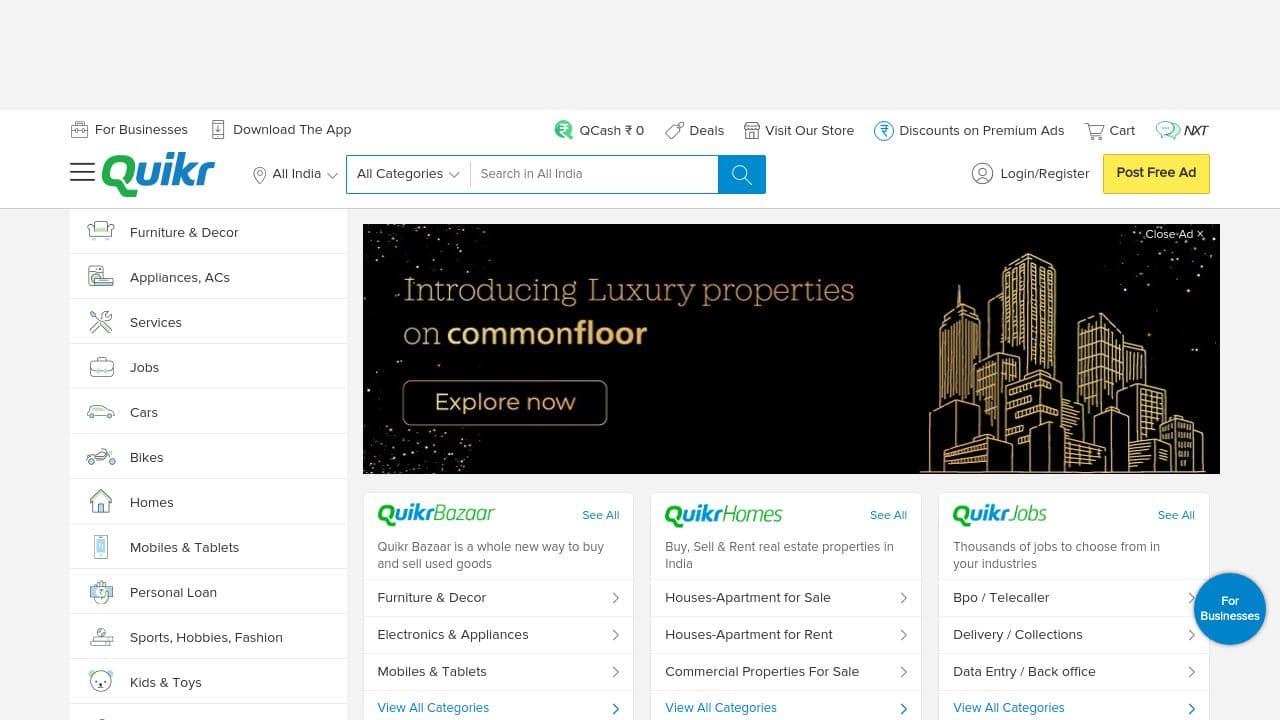Expand the All India location selector
This screenshot has width=1280, height=720.
(x=293, y=173)
